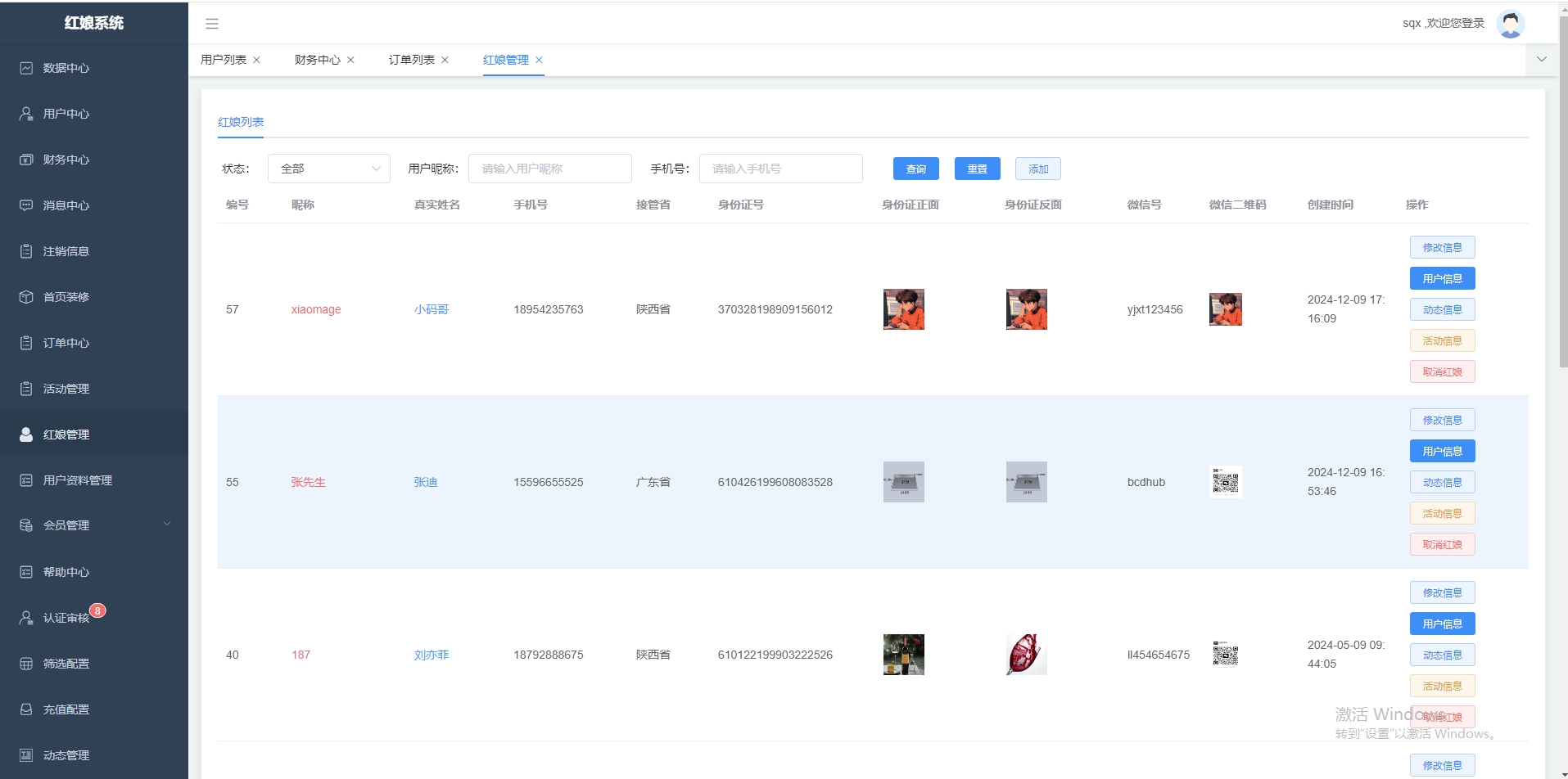This screenshot has height=779, width=1568.
Task: Click the 认证审核 sidebar icon
Action: click(26, 618)
